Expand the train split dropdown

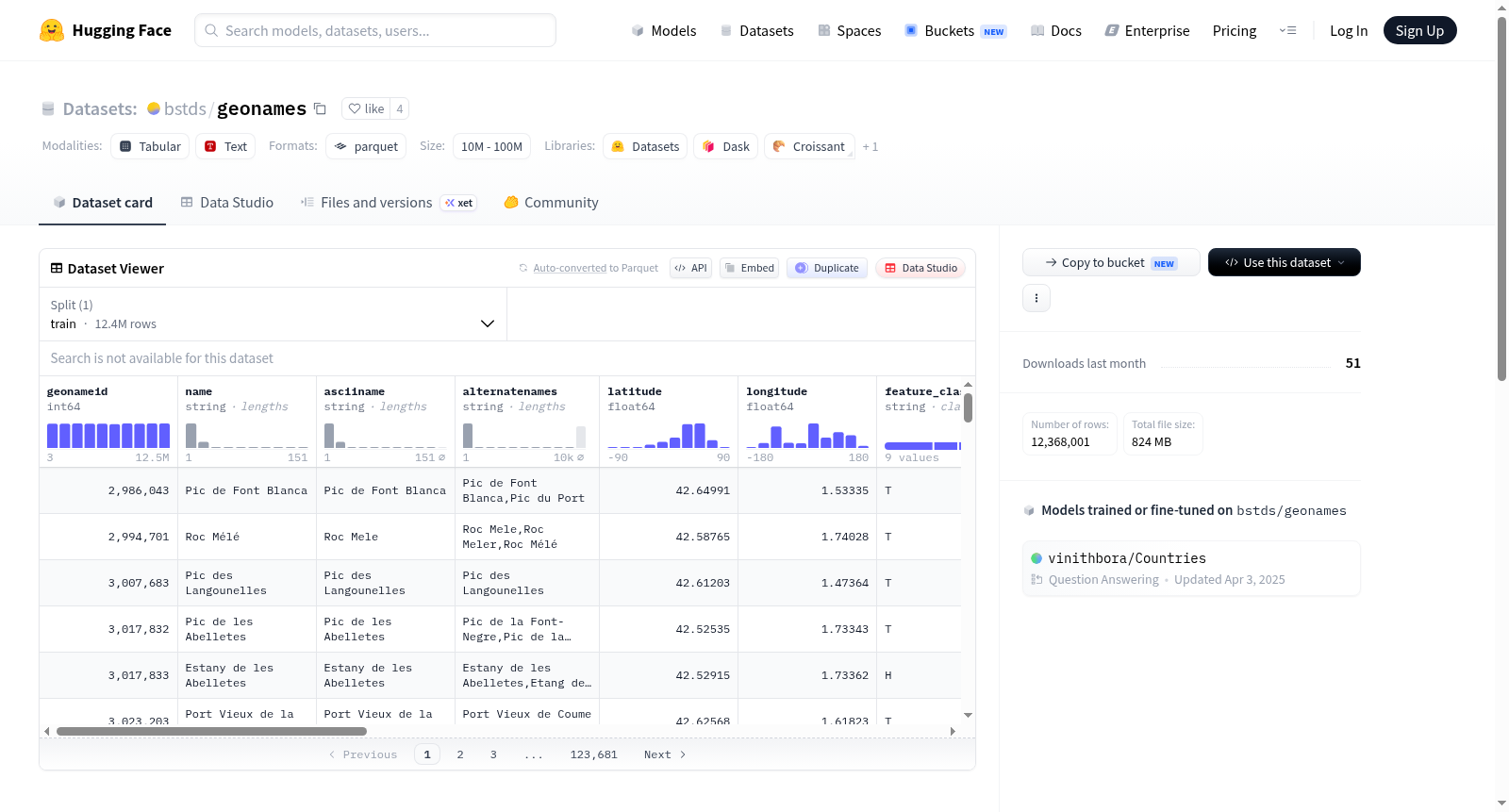pyautogui.click(x=273, y=314)
